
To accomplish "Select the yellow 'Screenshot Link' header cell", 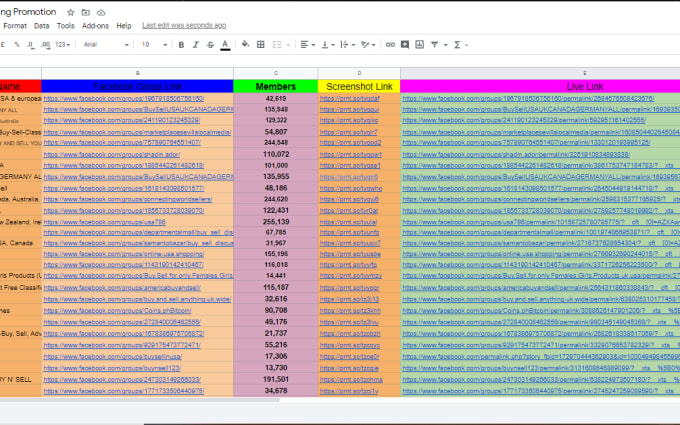I will 359,86.
